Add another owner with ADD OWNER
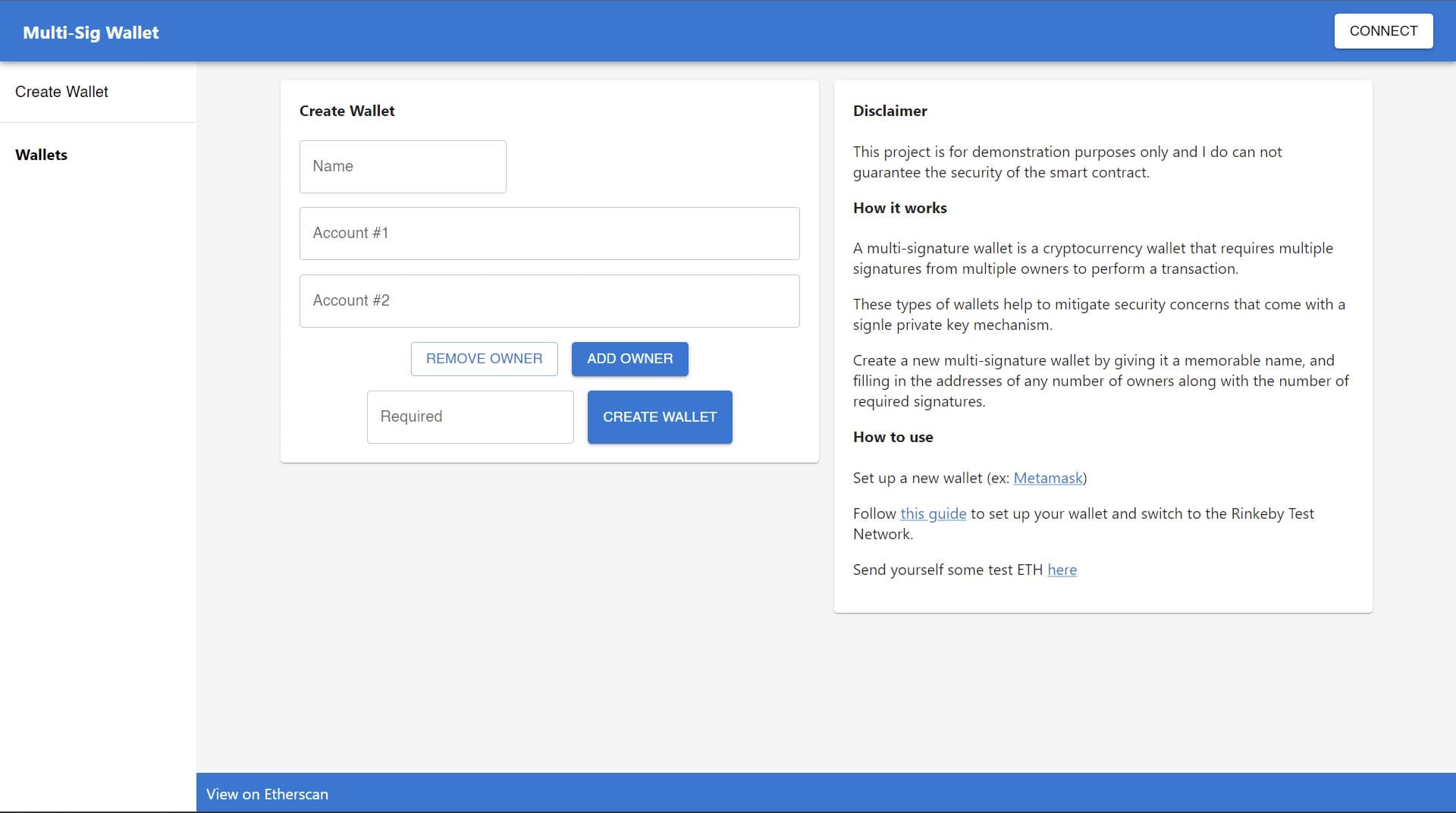Image resolution: width=1456 pixels, height=813 pixels. [x=629, y=359]
